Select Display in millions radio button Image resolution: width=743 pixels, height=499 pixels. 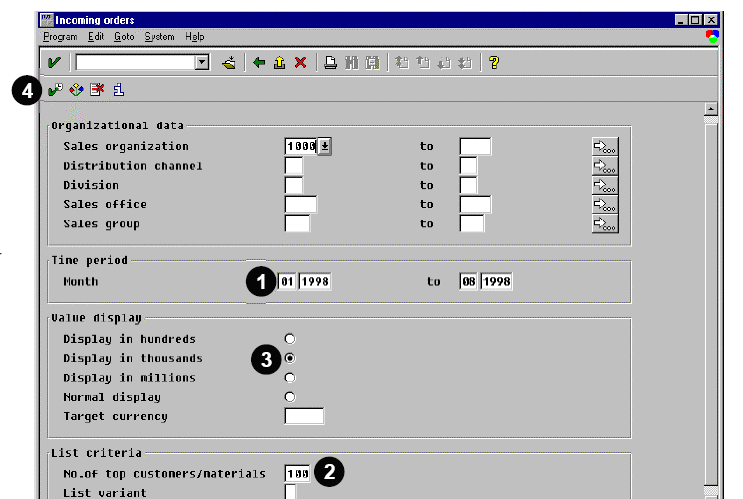point(290,378)
